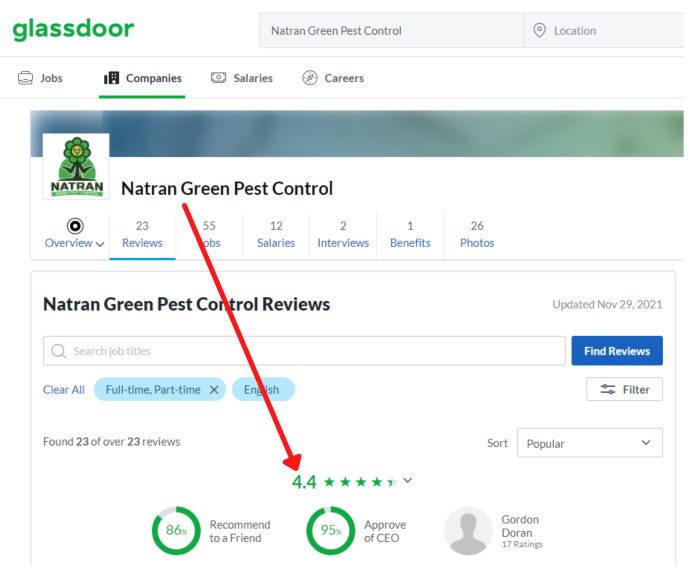Click the 17 Ratings text

pyautogui.click(x=522, y=544)
